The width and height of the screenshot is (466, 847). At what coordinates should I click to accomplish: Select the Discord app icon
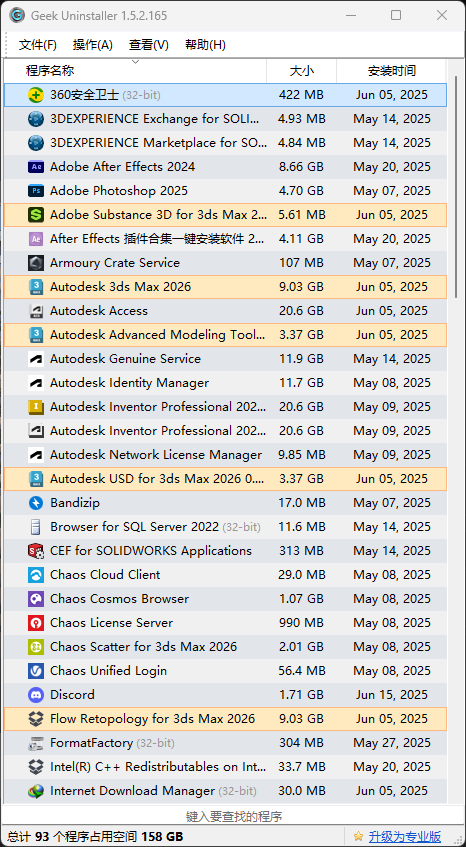coord(36,695)
